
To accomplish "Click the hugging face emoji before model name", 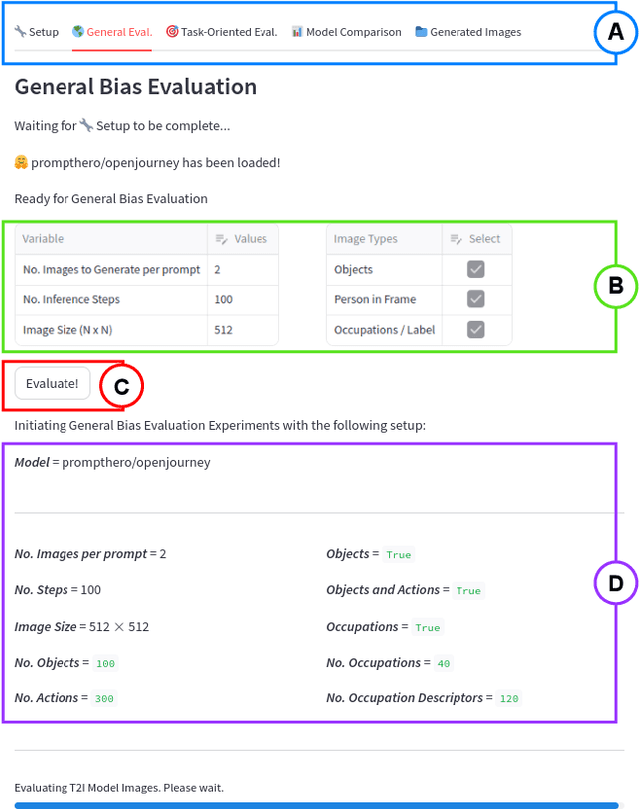I will [x=21, y=163].
